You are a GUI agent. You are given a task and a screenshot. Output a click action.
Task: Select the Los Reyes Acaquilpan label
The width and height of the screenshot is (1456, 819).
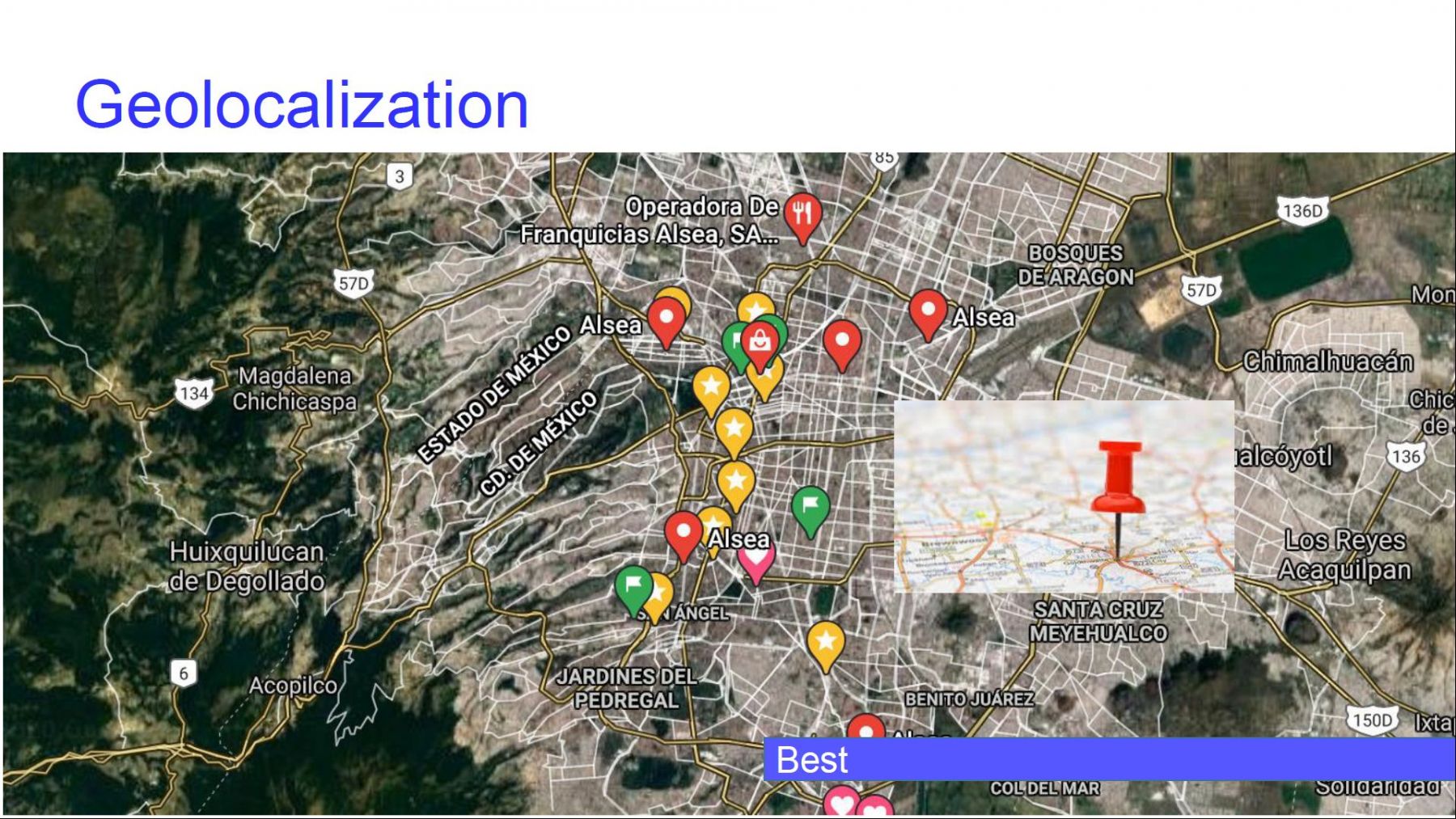(1344, 555)
